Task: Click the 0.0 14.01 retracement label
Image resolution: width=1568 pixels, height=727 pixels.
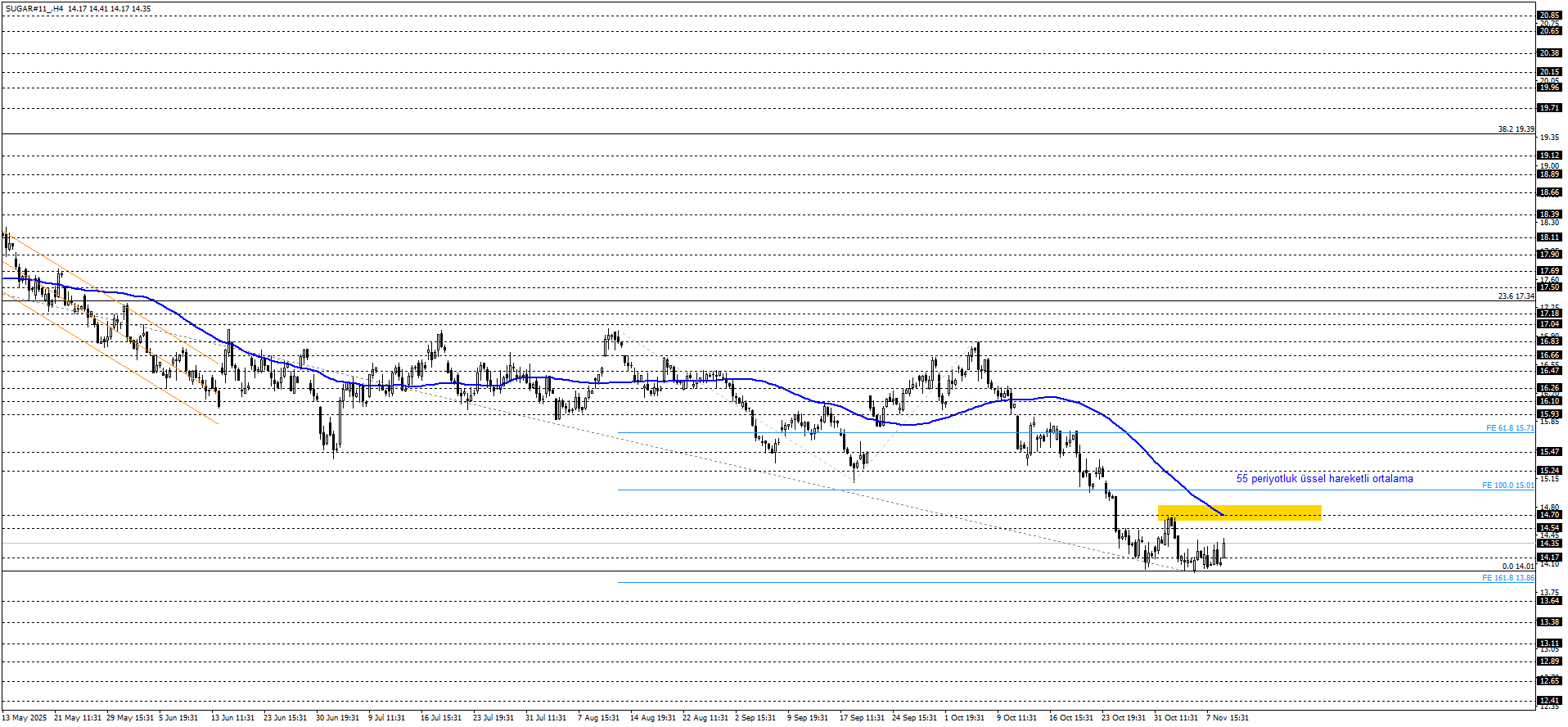Action: (x=1517, y=567)
